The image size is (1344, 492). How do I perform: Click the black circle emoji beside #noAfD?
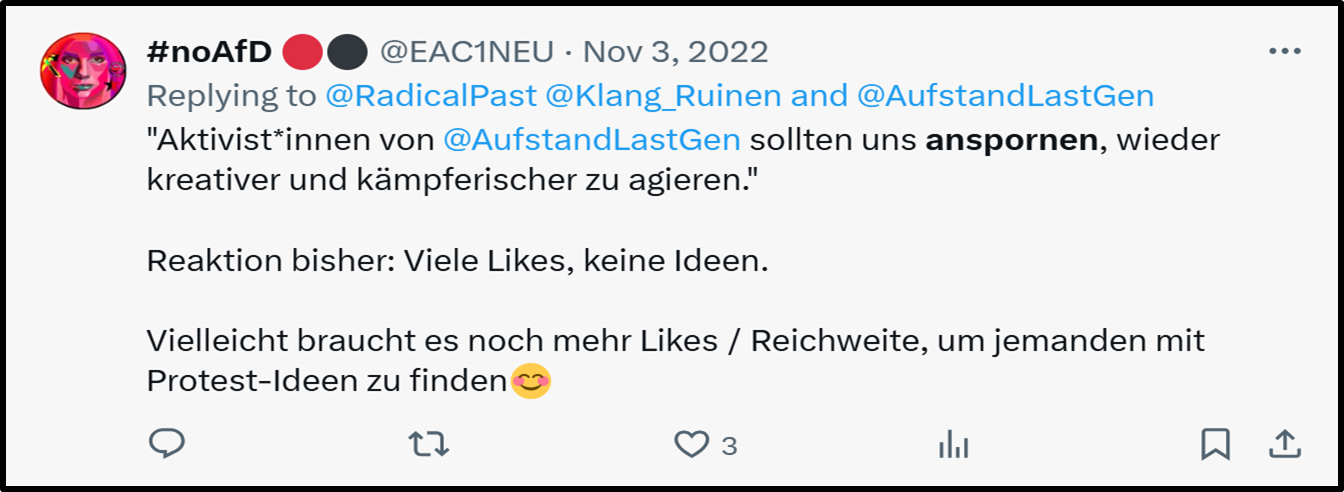pos(346,51)
